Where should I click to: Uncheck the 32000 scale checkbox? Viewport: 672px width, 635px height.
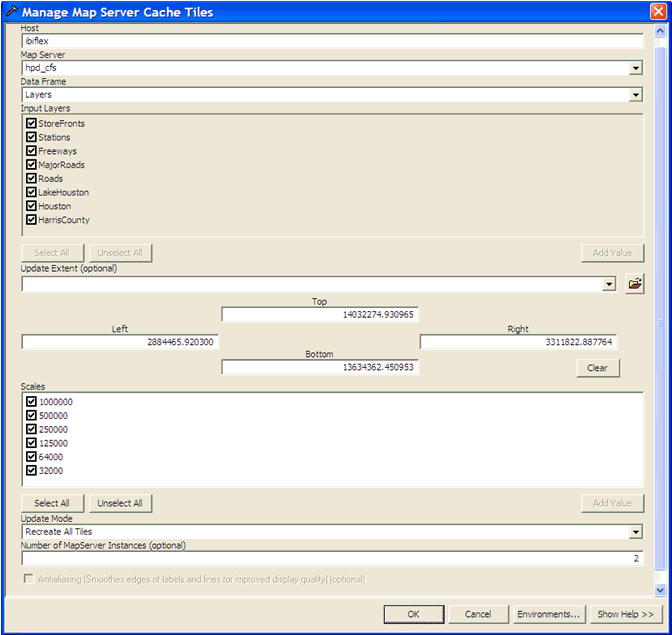pyautogui.click(x=31, y=471)
